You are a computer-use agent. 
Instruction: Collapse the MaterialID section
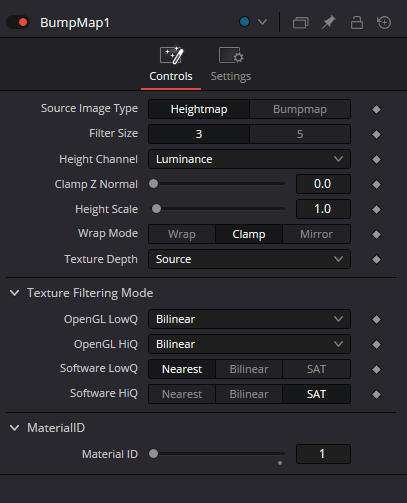15,428
